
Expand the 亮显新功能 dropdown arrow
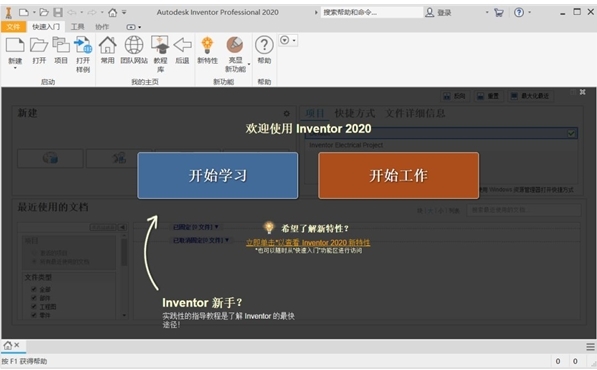coord(249,64)
